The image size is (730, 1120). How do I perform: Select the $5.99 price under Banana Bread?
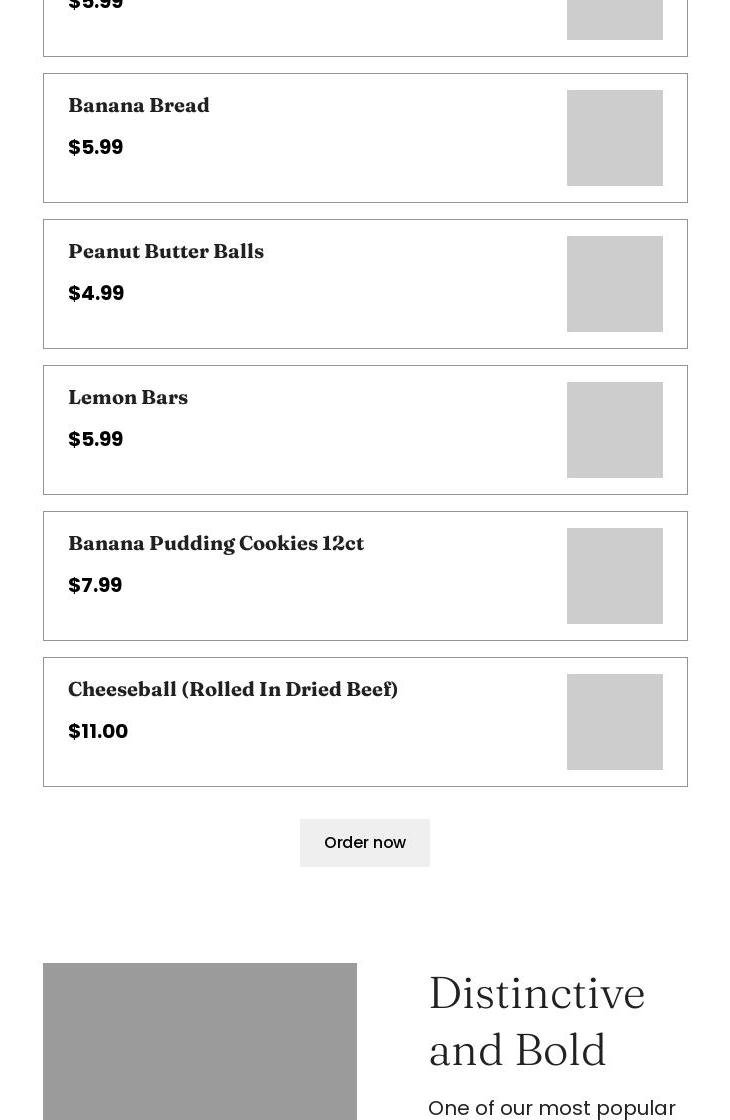point(95,146)
